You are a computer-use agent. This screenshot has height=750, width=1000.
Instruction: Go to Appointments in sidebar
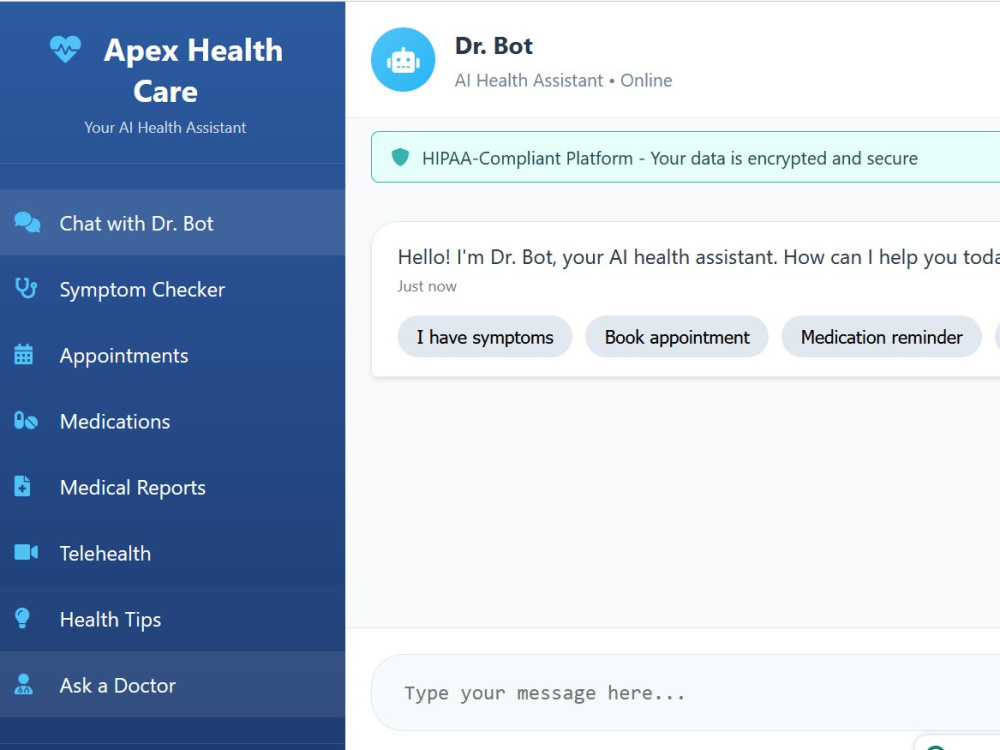click(172, 355)
